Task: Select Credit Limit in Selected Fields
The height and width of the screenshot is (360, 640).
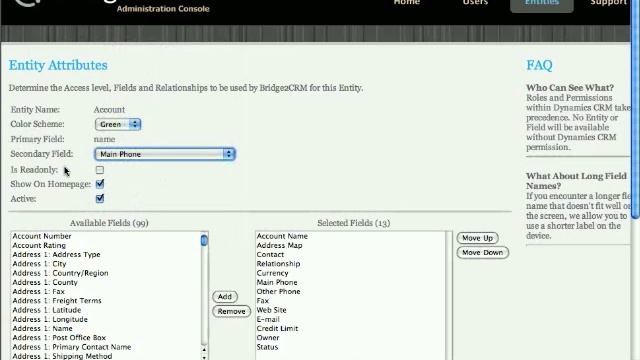Action: pos(351,329)
